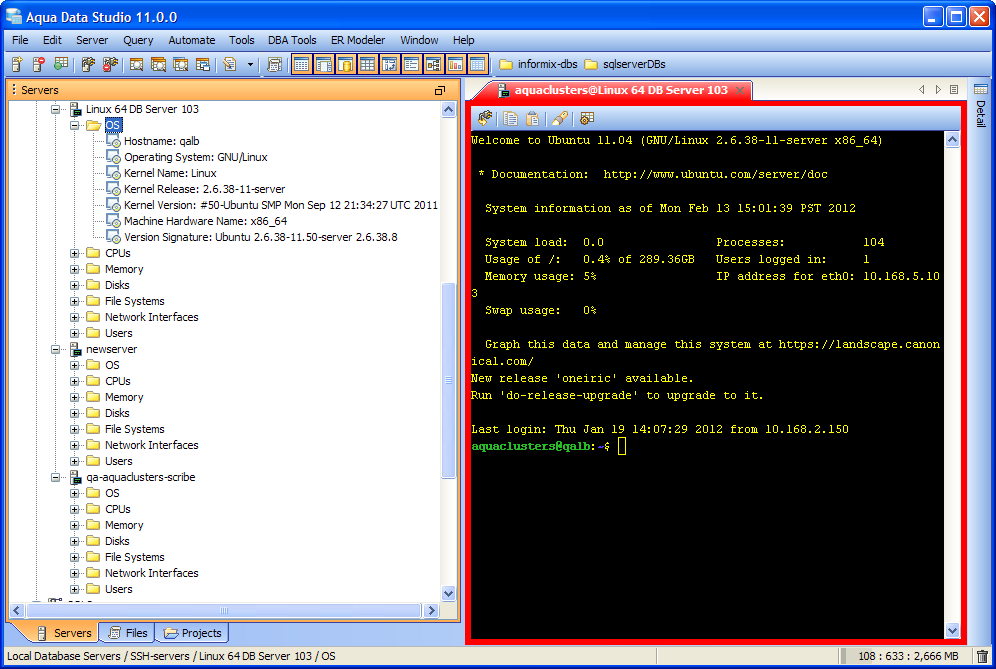Click the script editor pencil icon
This screenshot has width=996, height=669.
[230, 64]
